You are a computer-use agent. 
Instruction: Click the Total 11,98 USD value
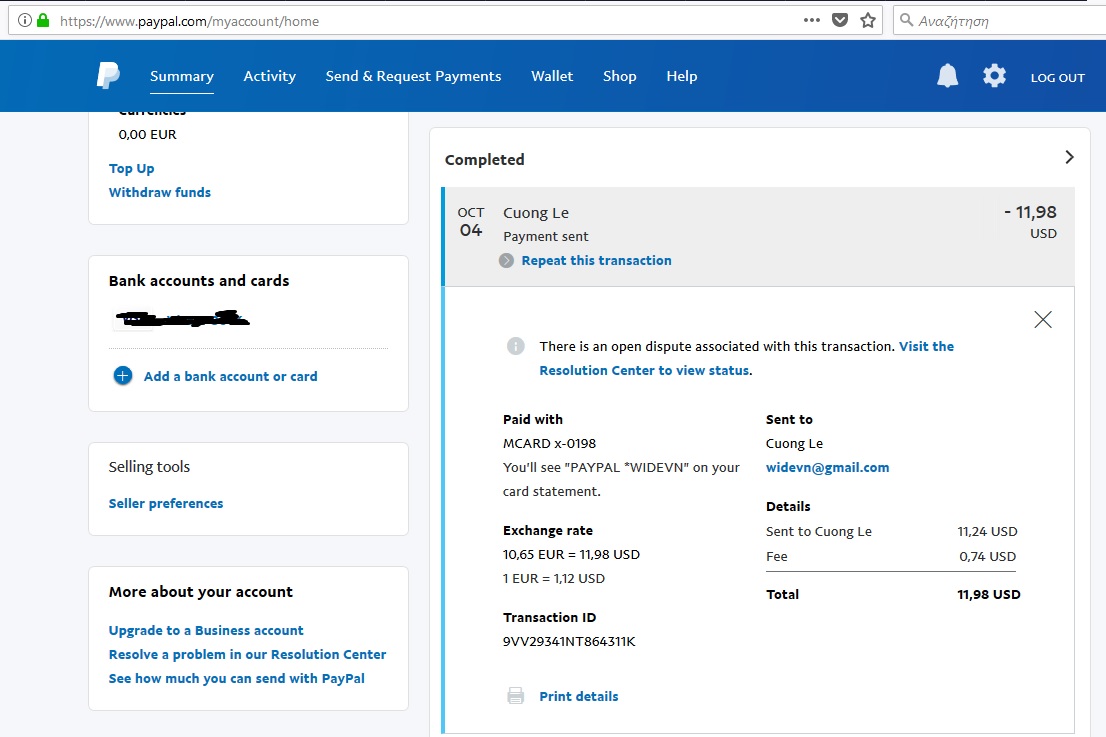988,595
